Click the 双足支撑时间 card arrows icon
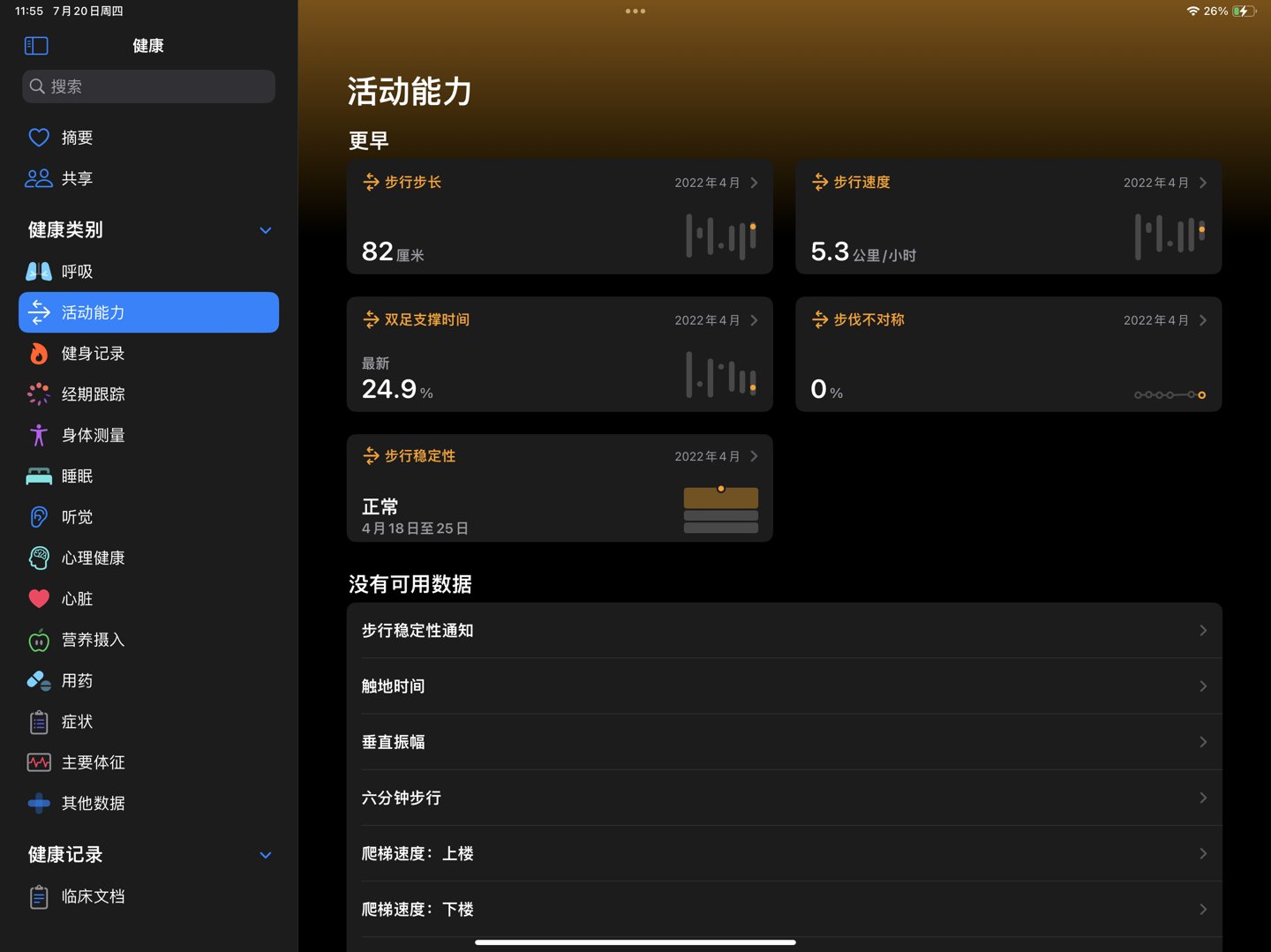The height and width of the screenshot is (952, 1271). (x=372, y=319)
